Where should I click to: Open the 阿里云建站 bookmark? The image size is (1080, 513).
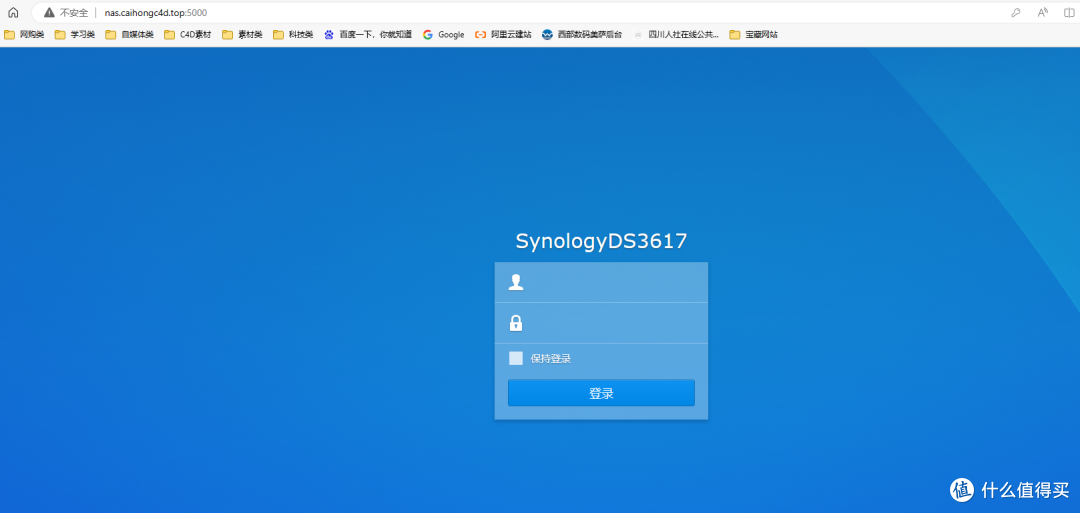503,34
